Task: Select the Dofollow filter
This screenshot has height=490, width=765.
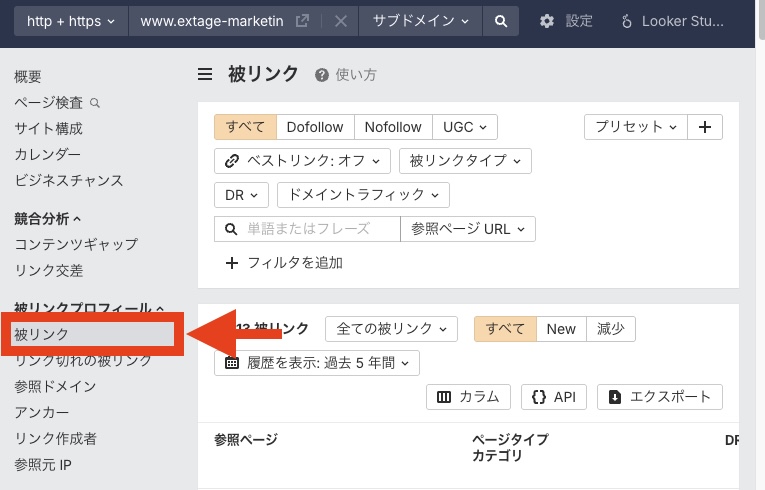Action: [314, 127]
